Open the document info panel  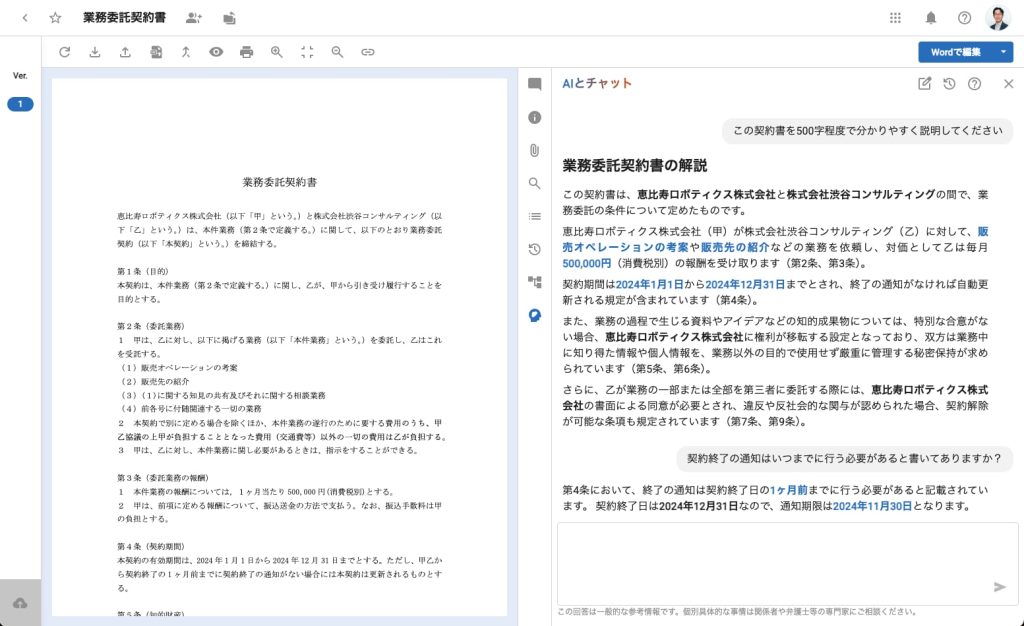(x=534, y=117)
